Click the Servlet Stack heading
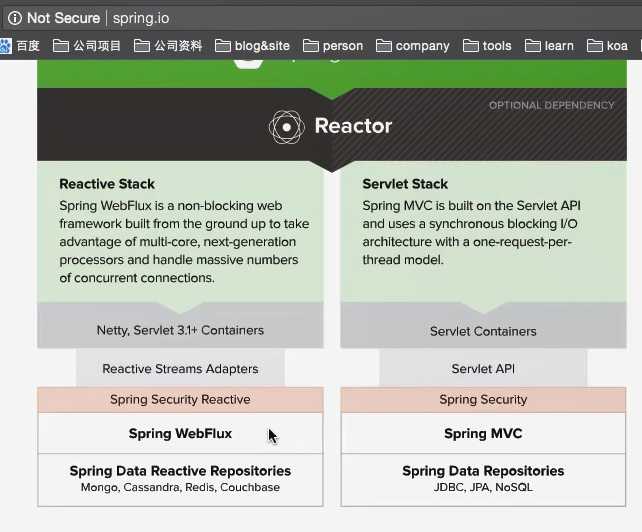 pyautogui.click(x=405, y=184)
